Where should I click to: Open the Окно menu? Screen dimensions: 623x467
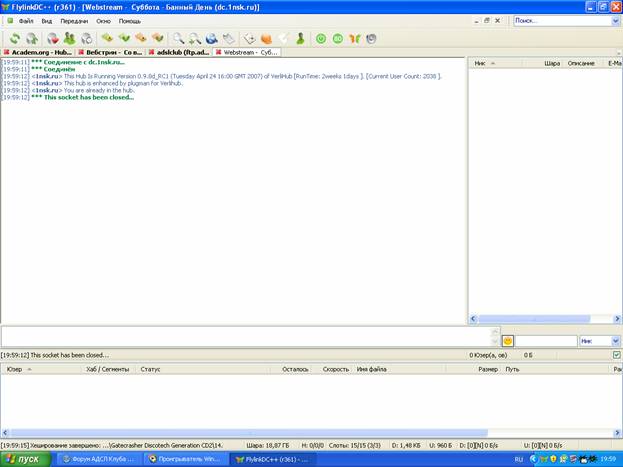[103, 21]
